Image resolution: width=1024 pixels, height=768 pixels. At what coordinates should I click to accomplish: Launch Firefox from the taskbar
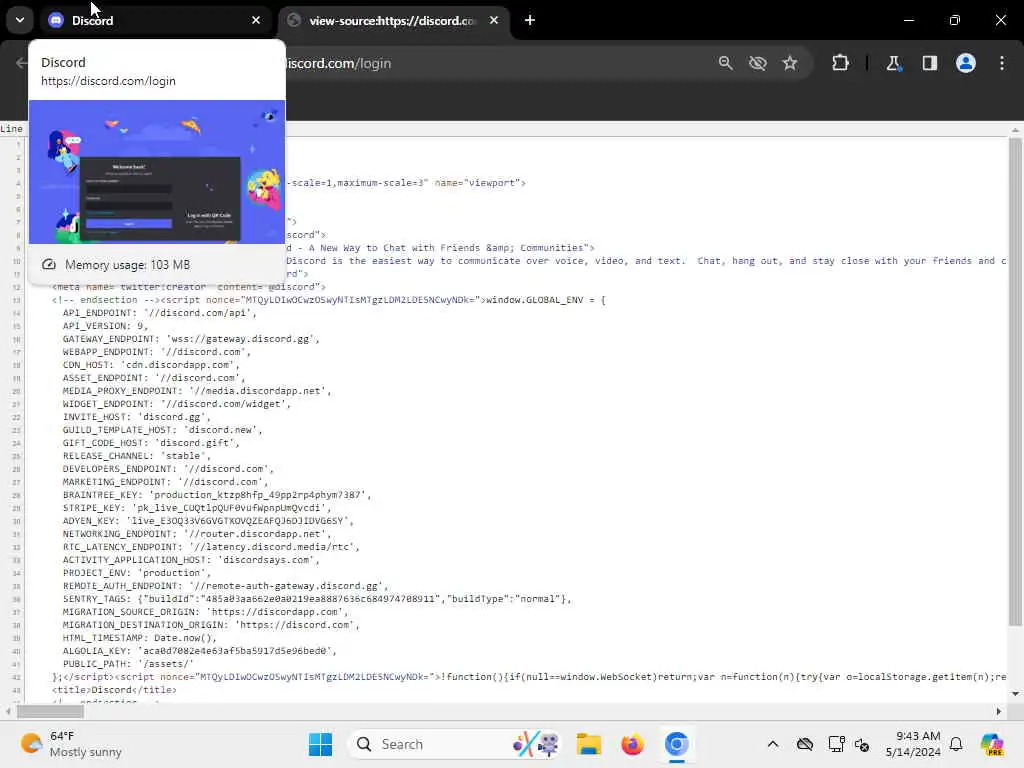coord(632,744)
